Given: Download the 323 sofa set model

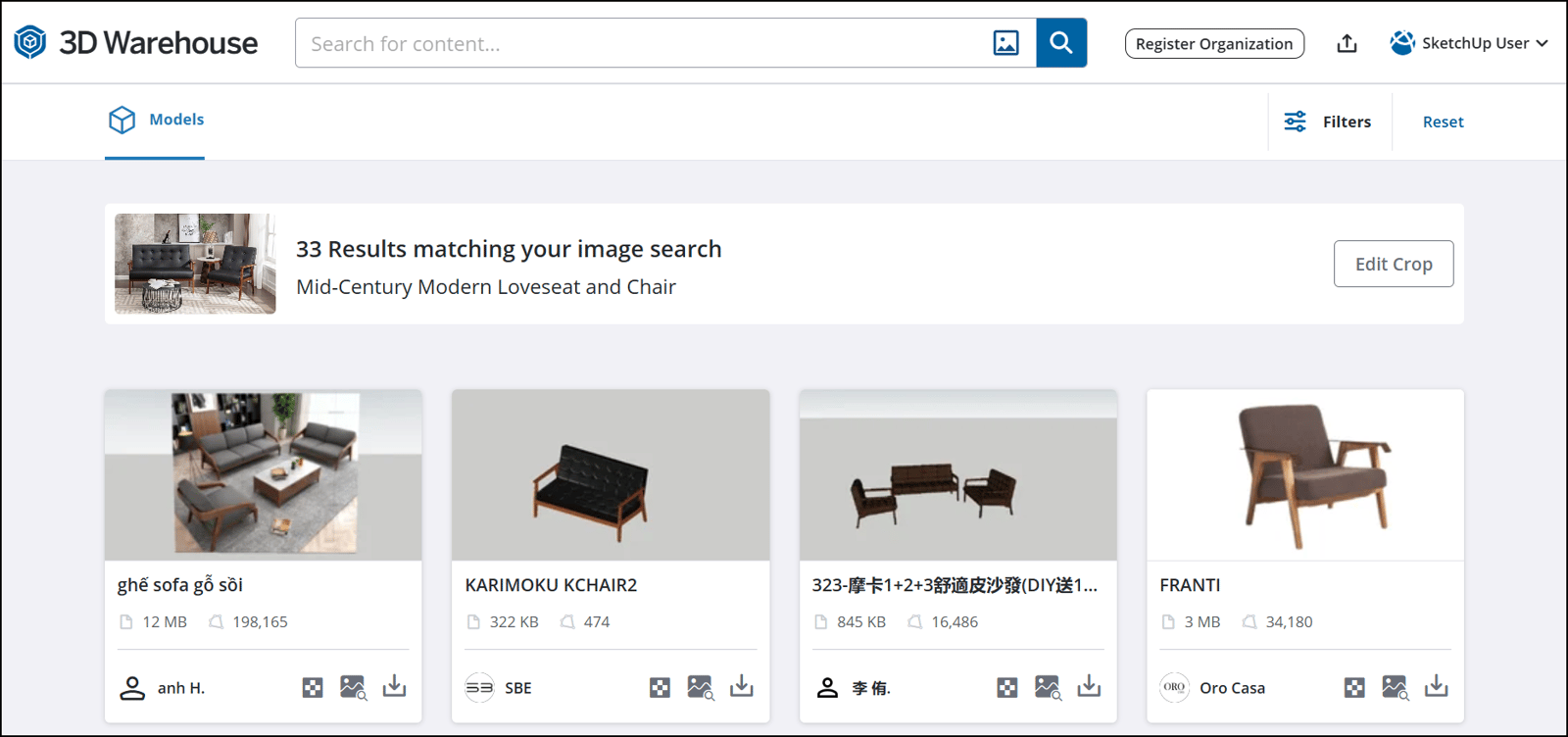Looking at the screenshot, I should (x=1089, y=686).
